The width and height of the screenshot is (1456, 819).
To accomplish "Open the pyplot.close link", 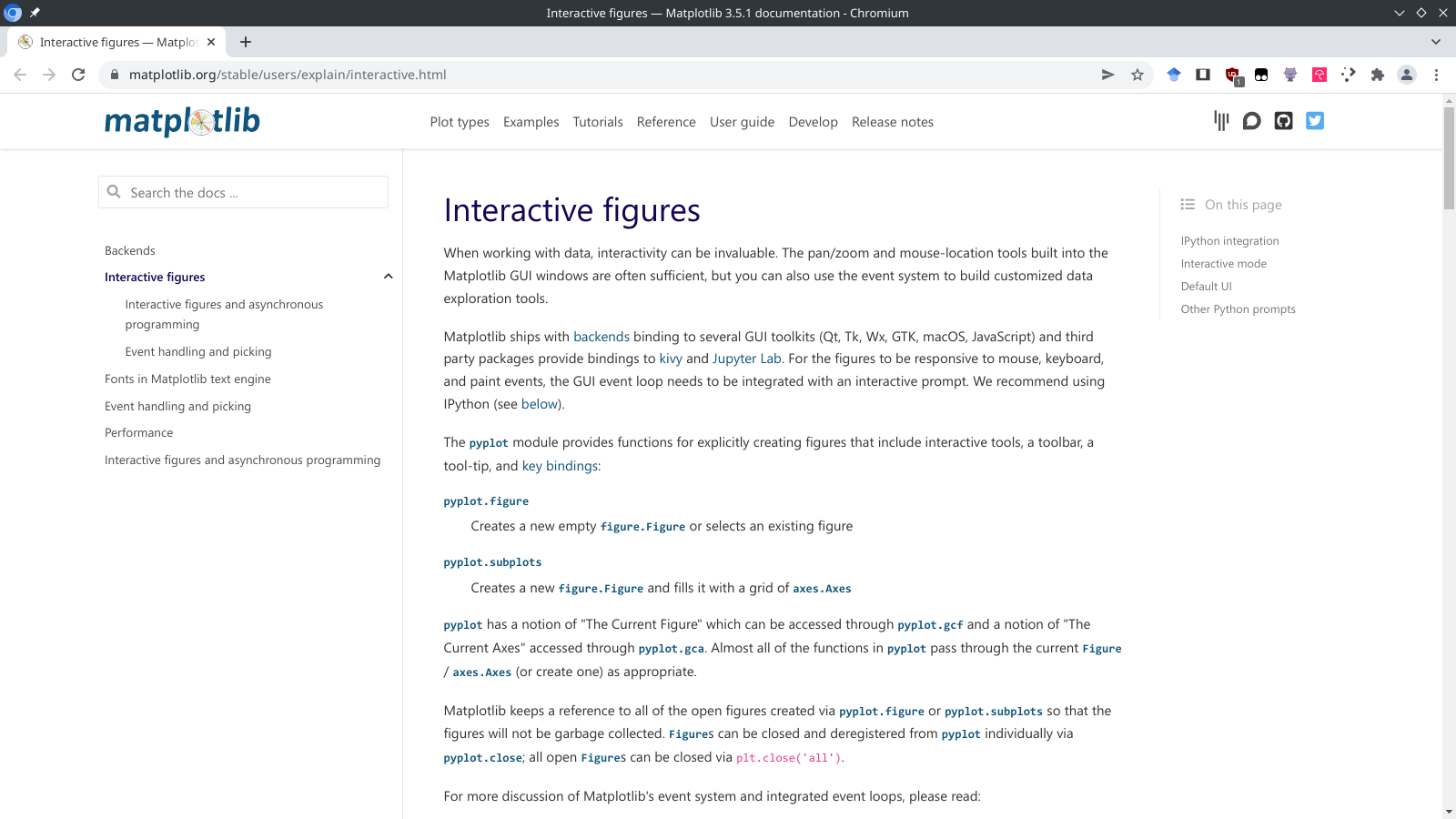I will pyautogui.click(x=483, y=758).
